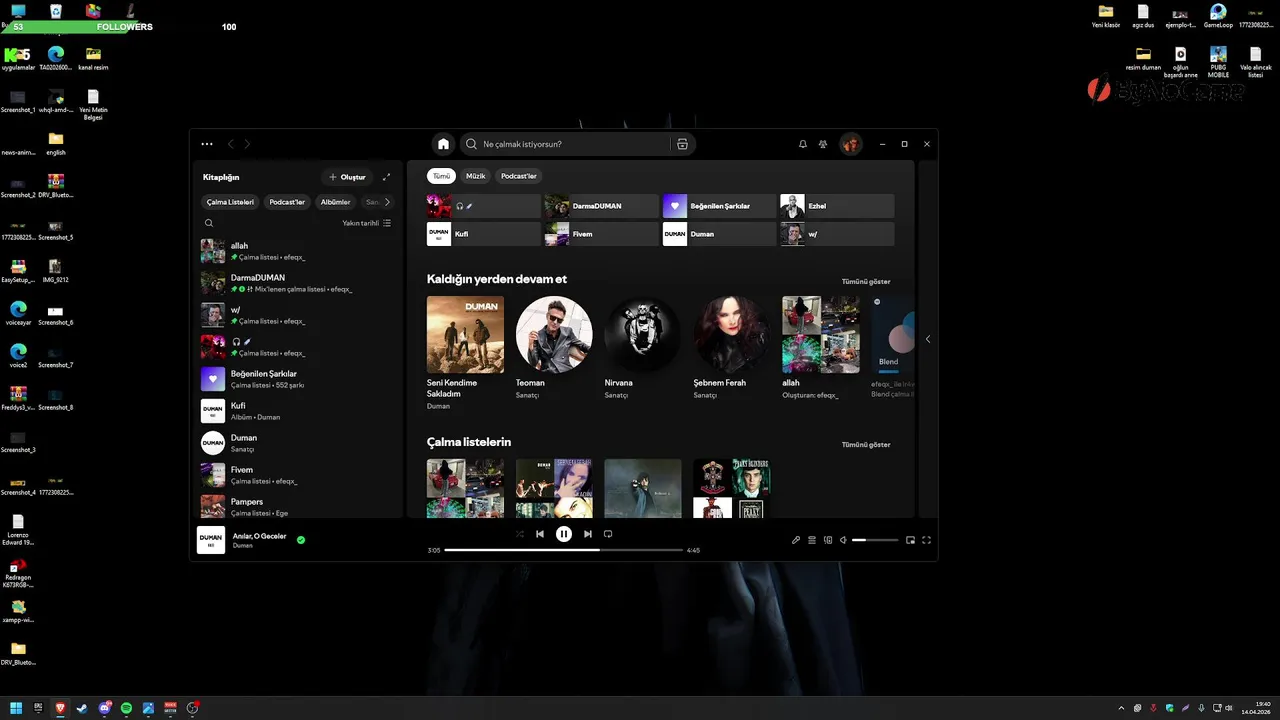Viewport: 1280px width, 720px height.
Task: Open Pampers playlist in the library list
Action: [x=298, y=506]
